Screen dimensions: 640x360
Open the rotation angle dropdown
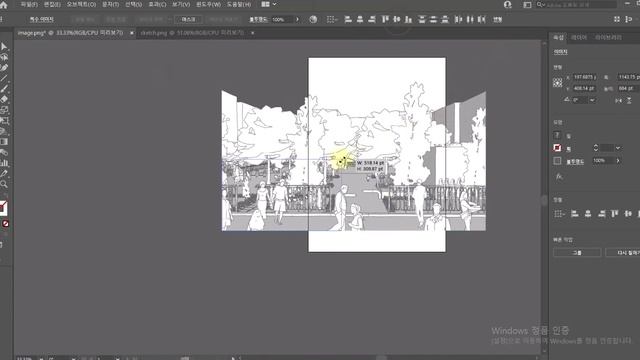592,100
